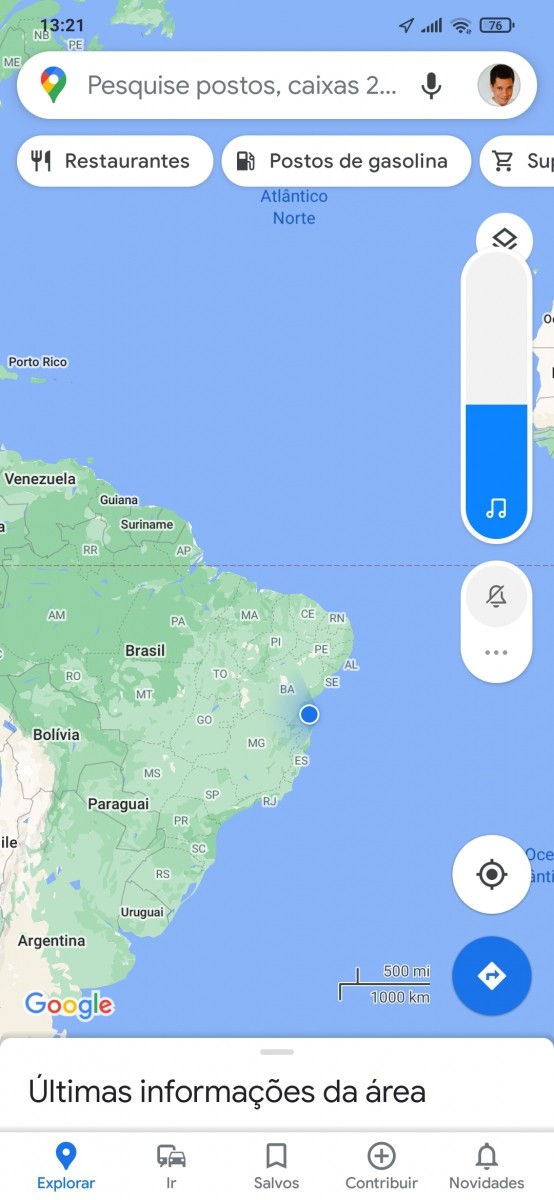Tap the blue directions button

click(x=491, y=976)
